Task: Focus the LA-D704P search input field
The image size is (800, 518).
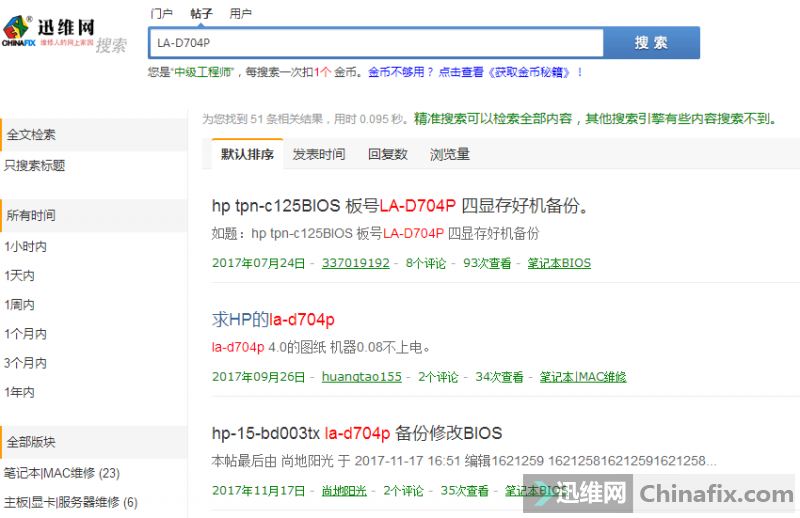Action: pyautogui.click(x=376, y=43)
